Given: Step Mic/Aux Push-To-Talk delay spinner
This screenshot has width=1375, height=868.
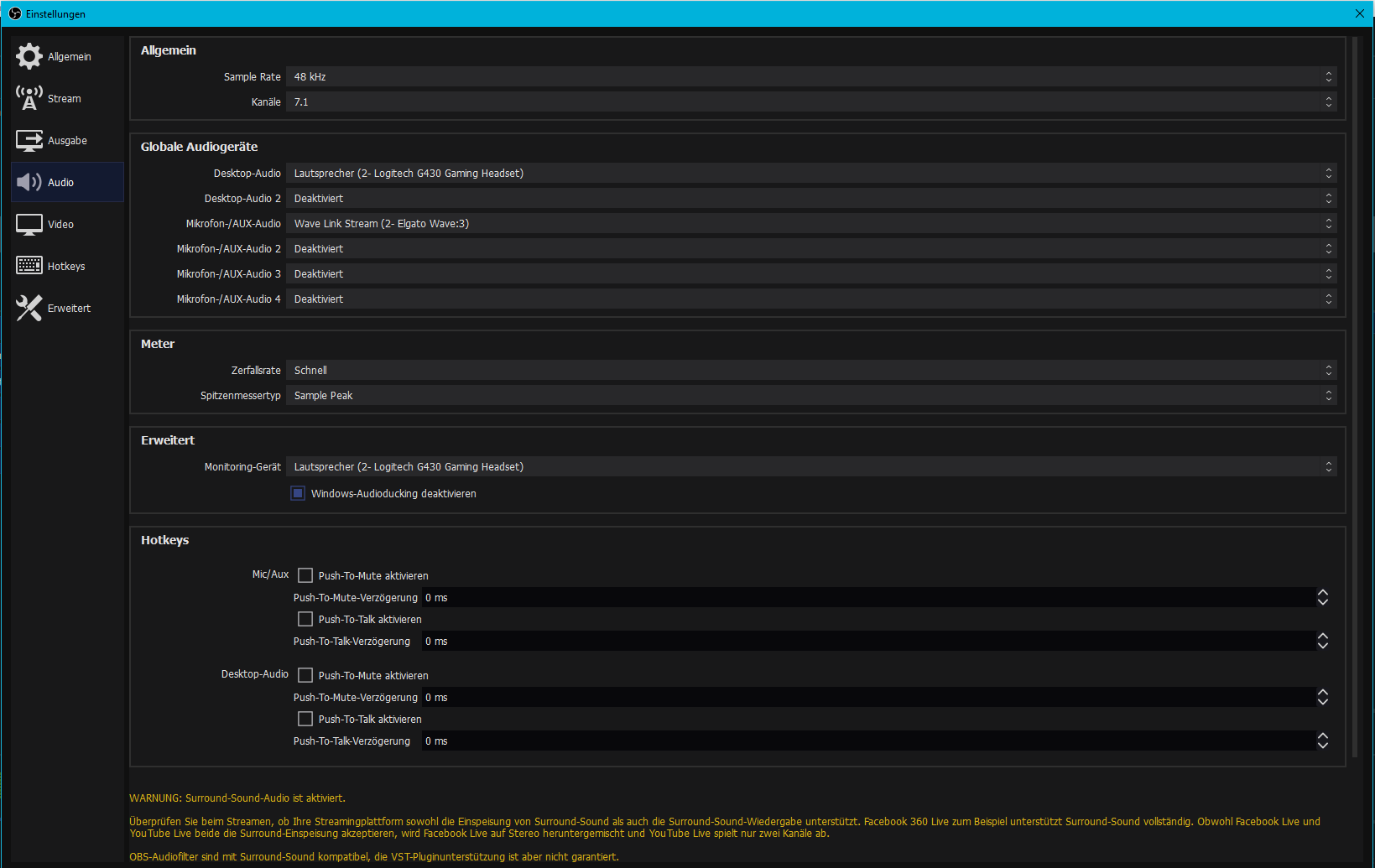Looking at the screenshot, I should coord(1323,641).
